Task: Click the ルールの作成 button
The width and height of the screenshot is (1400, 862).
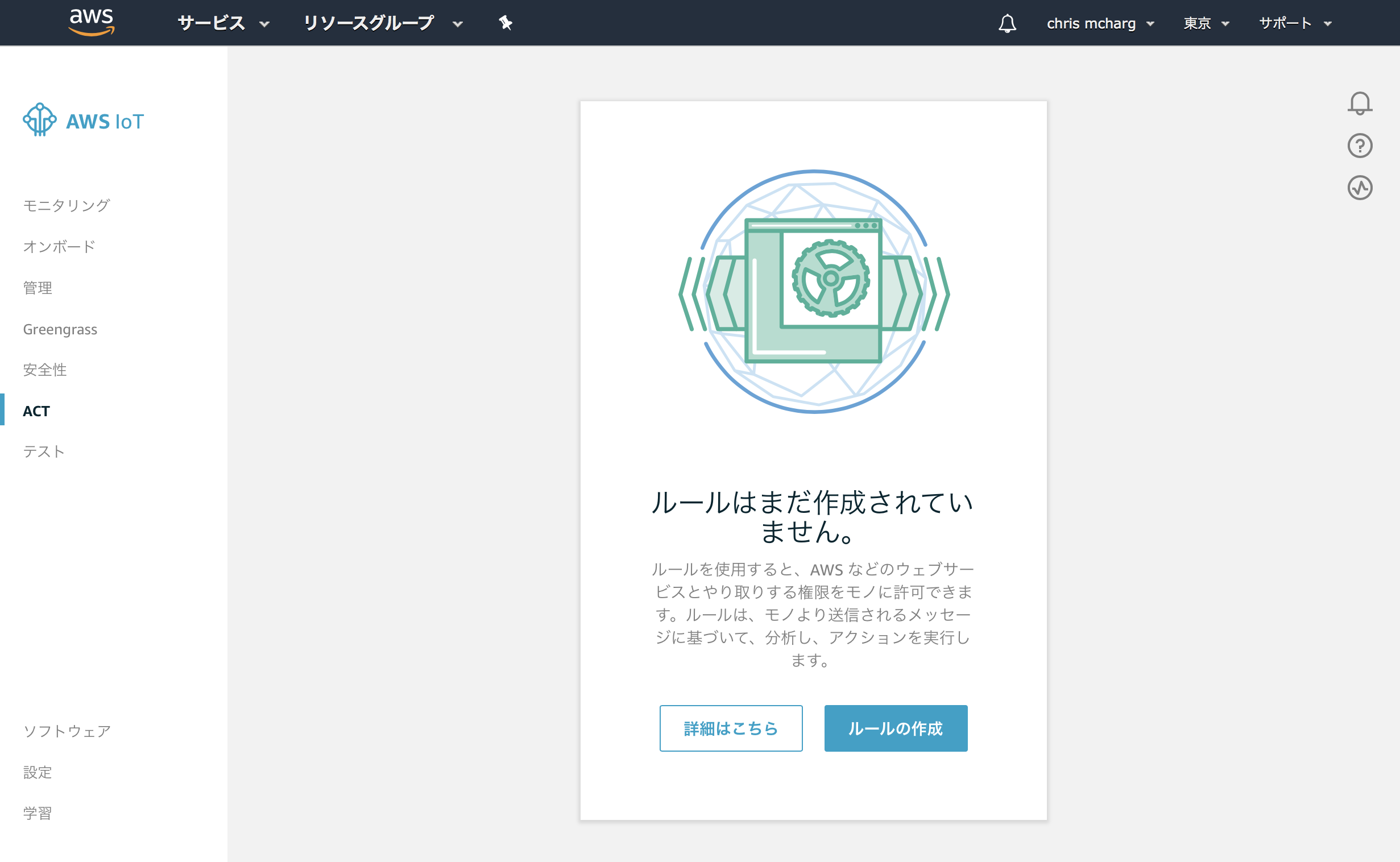Action: coord(895,728)
